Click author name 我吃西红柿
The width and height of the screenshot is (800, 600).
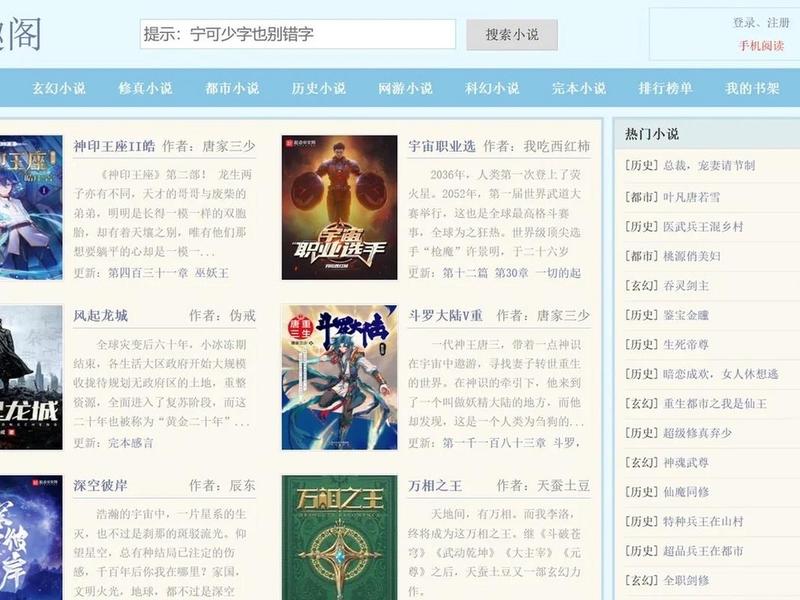[557, 146]
